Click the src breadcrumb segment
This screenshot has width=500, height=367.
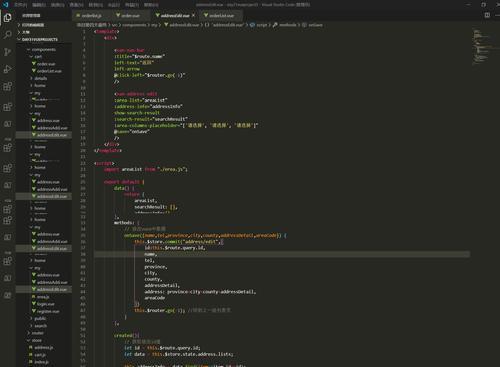pos(114,25)
